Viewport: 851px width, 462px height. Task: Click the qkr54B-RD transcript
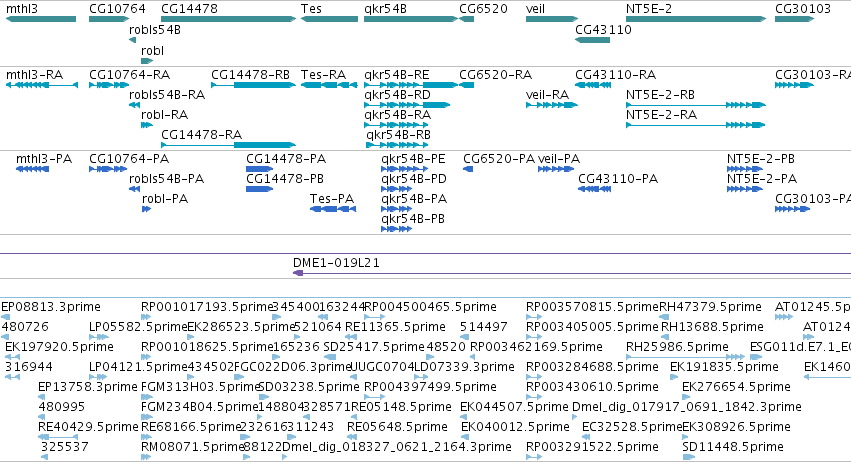click(x=407, y=105)
